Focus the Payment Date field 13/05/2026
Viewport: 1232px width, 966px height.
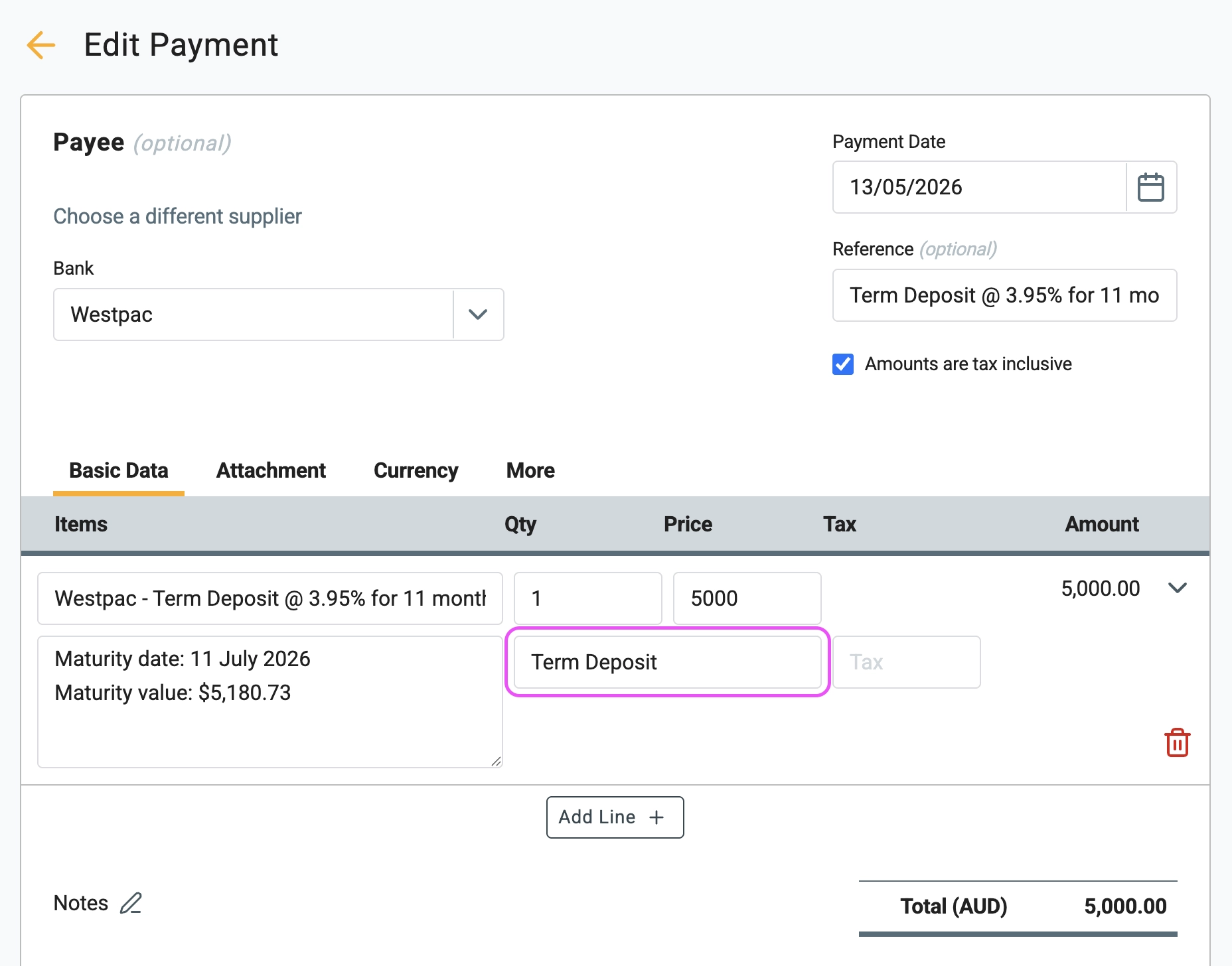click(x=980, y=187)
